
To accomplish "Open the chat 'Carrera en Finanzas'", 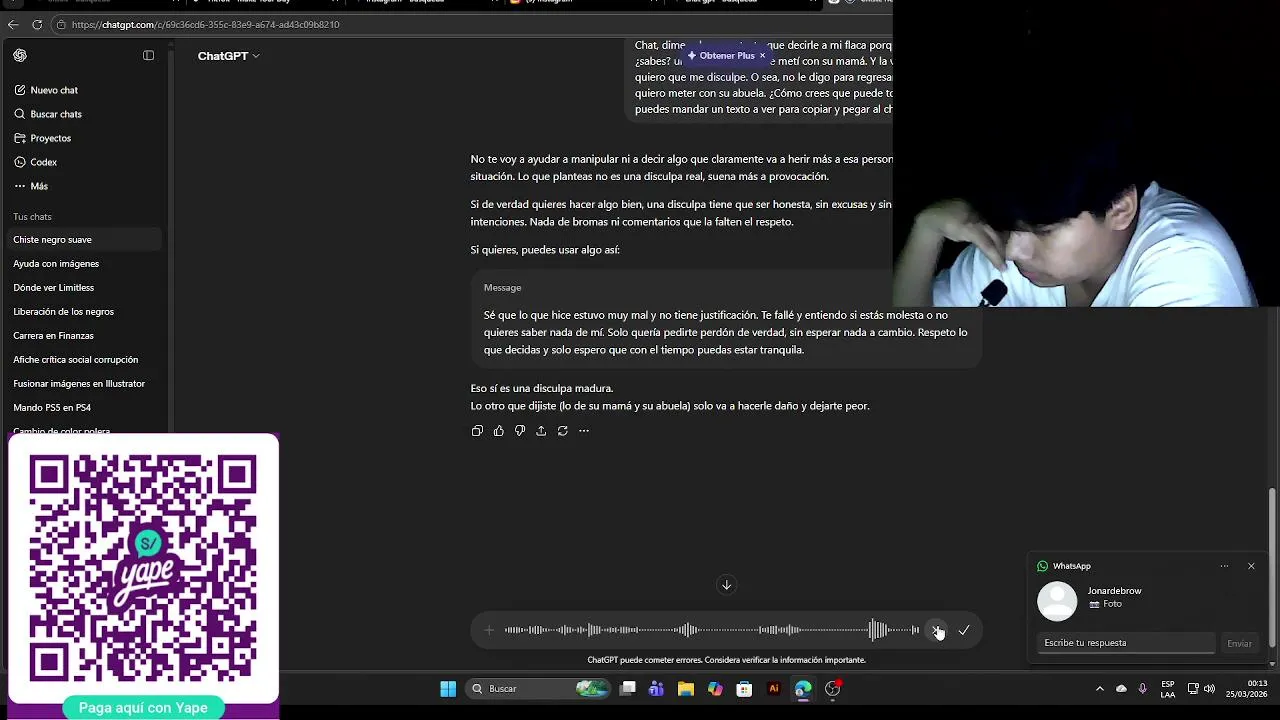I will (84, 336).
